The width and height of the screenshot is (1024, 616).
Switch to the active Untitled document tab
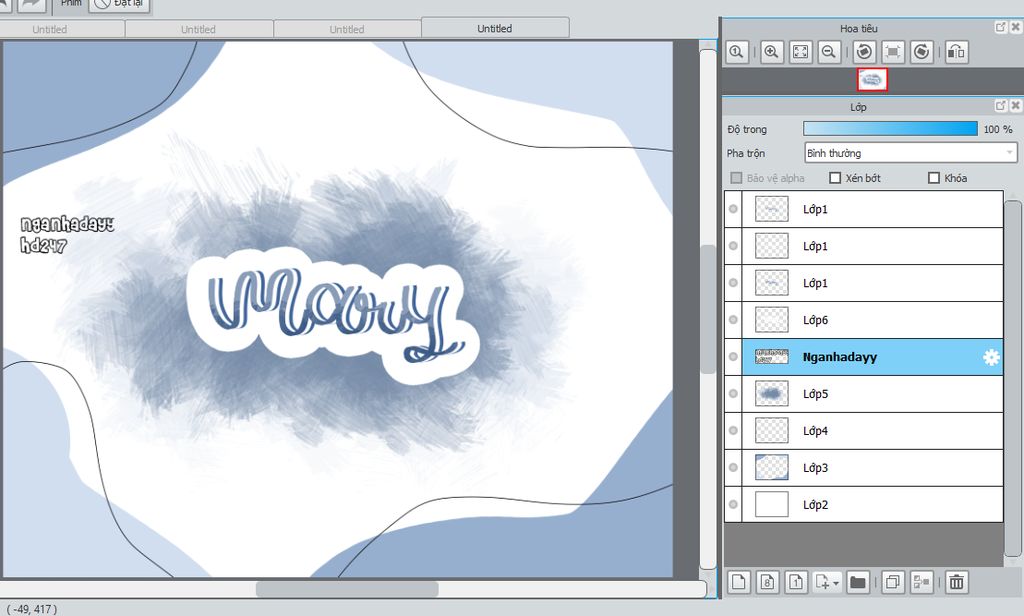[x=495, y=28]
